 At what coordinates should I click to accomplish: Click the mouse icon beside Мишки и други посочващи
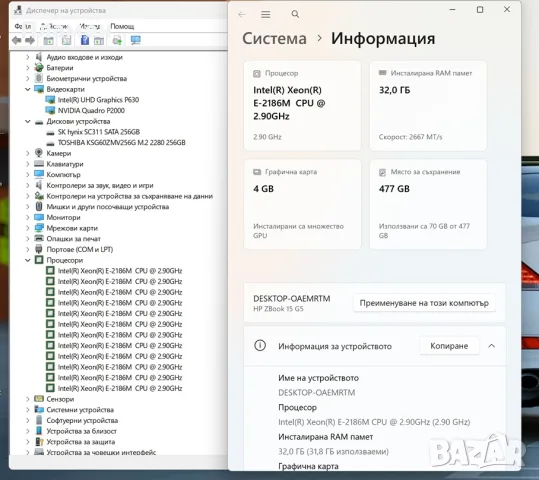pos(39,206)
